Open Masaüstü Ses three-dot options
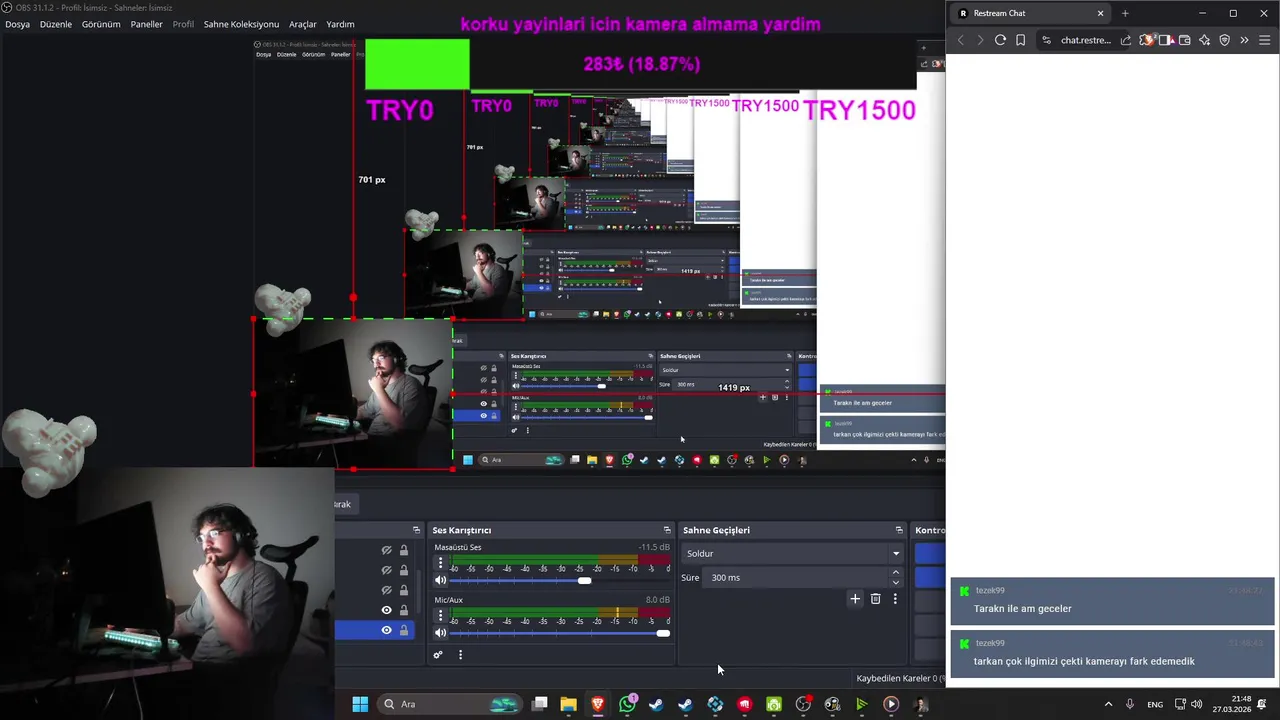This screenshot has height=720, width=1280. pos(440,563)
